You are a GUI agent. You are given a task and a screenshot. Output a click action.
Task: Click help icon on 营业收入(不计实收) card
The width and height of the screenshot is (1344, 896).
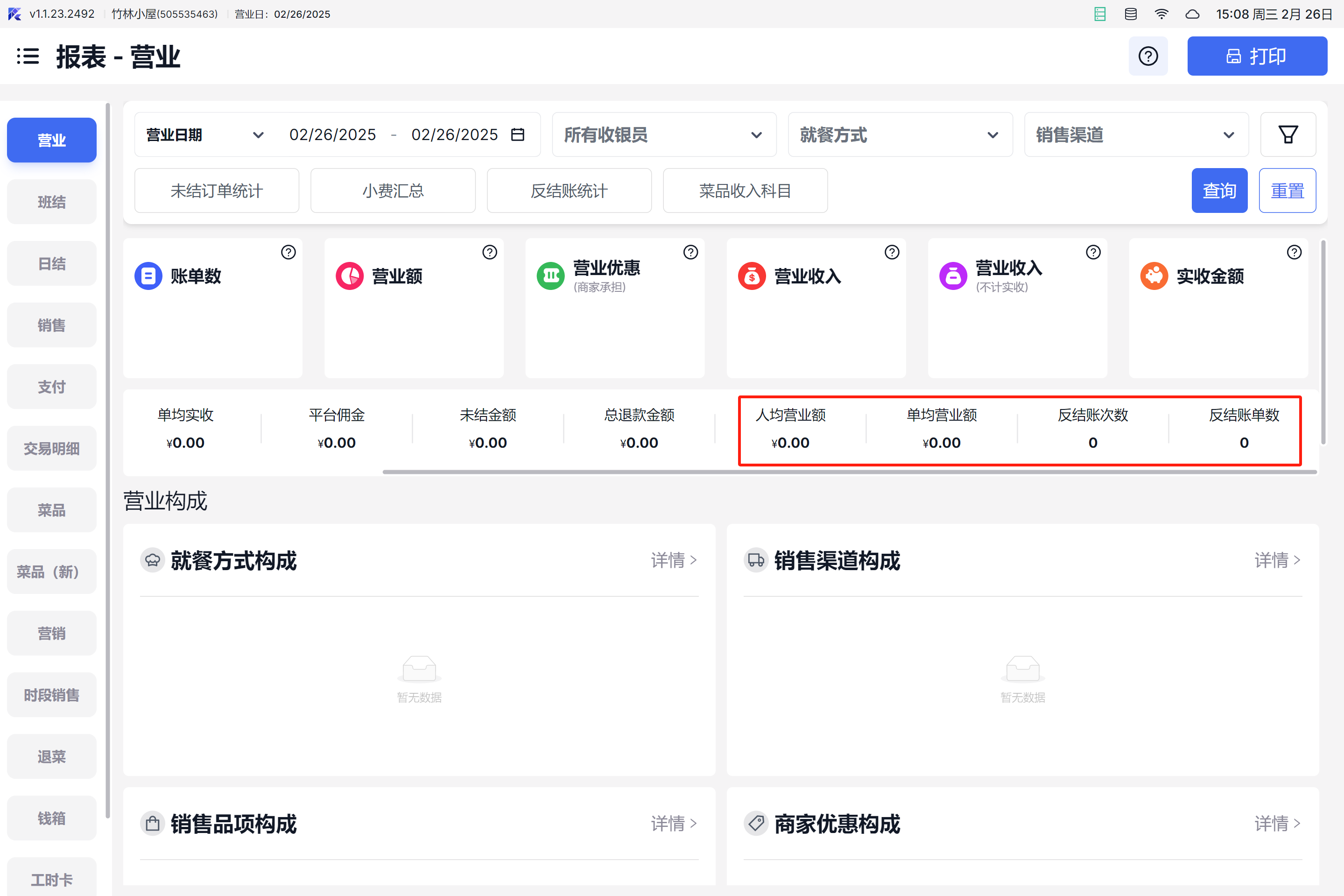(1093, 252)
